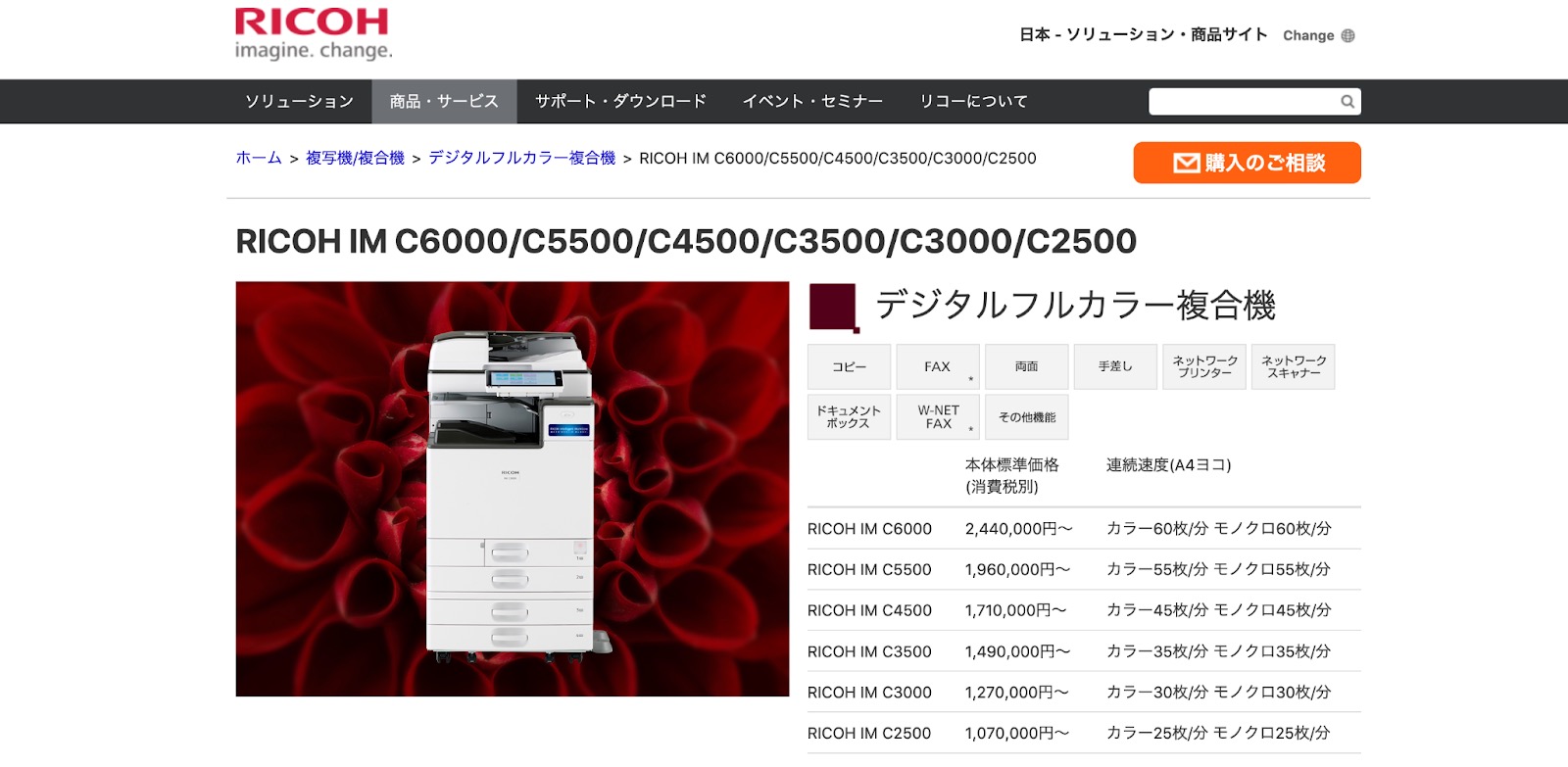Open the ソリューション menu
The image size is (1568, 767).
[299, 101]
